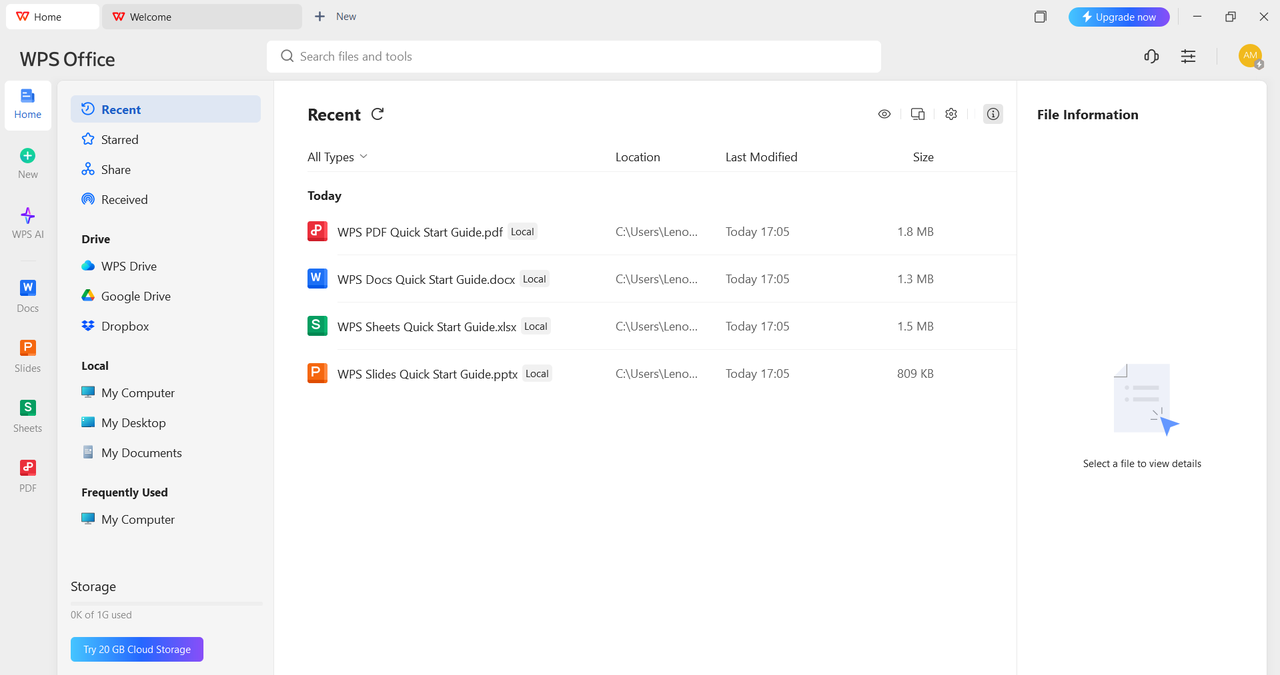Open WPS Drive
This screenshot has width=1280, height=675.
(165, 266)
